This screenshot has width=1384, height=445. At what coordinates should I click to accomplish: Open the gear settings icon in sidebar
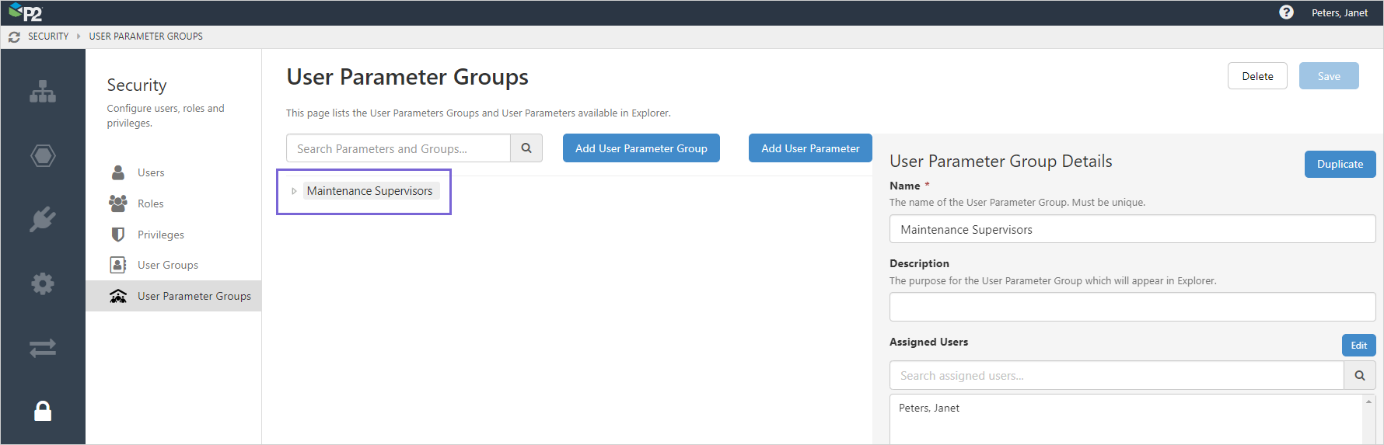pos(43,284)
